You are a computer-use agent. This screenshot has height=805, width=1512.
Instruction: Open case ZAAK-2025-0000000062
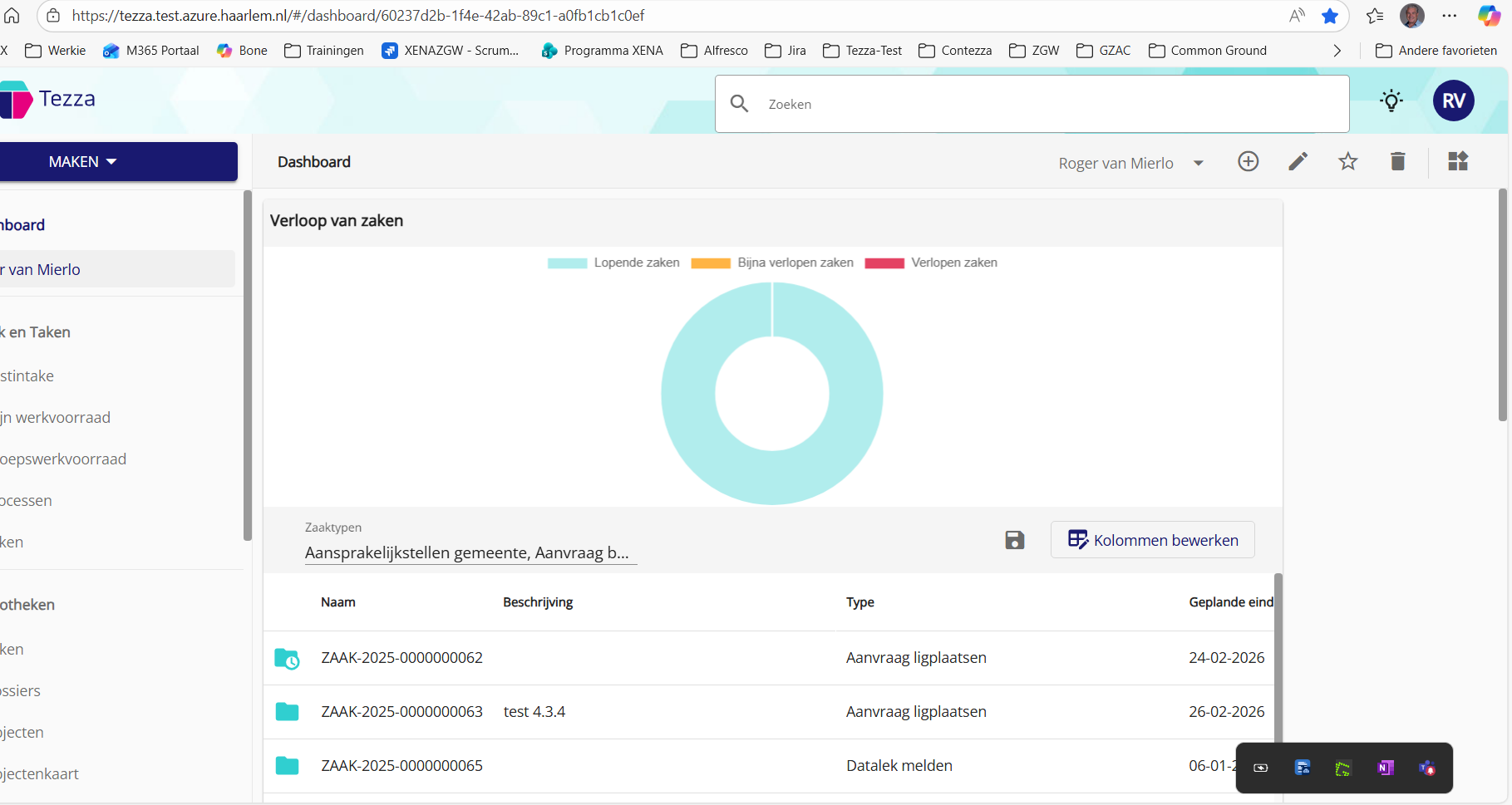point(401,658)
